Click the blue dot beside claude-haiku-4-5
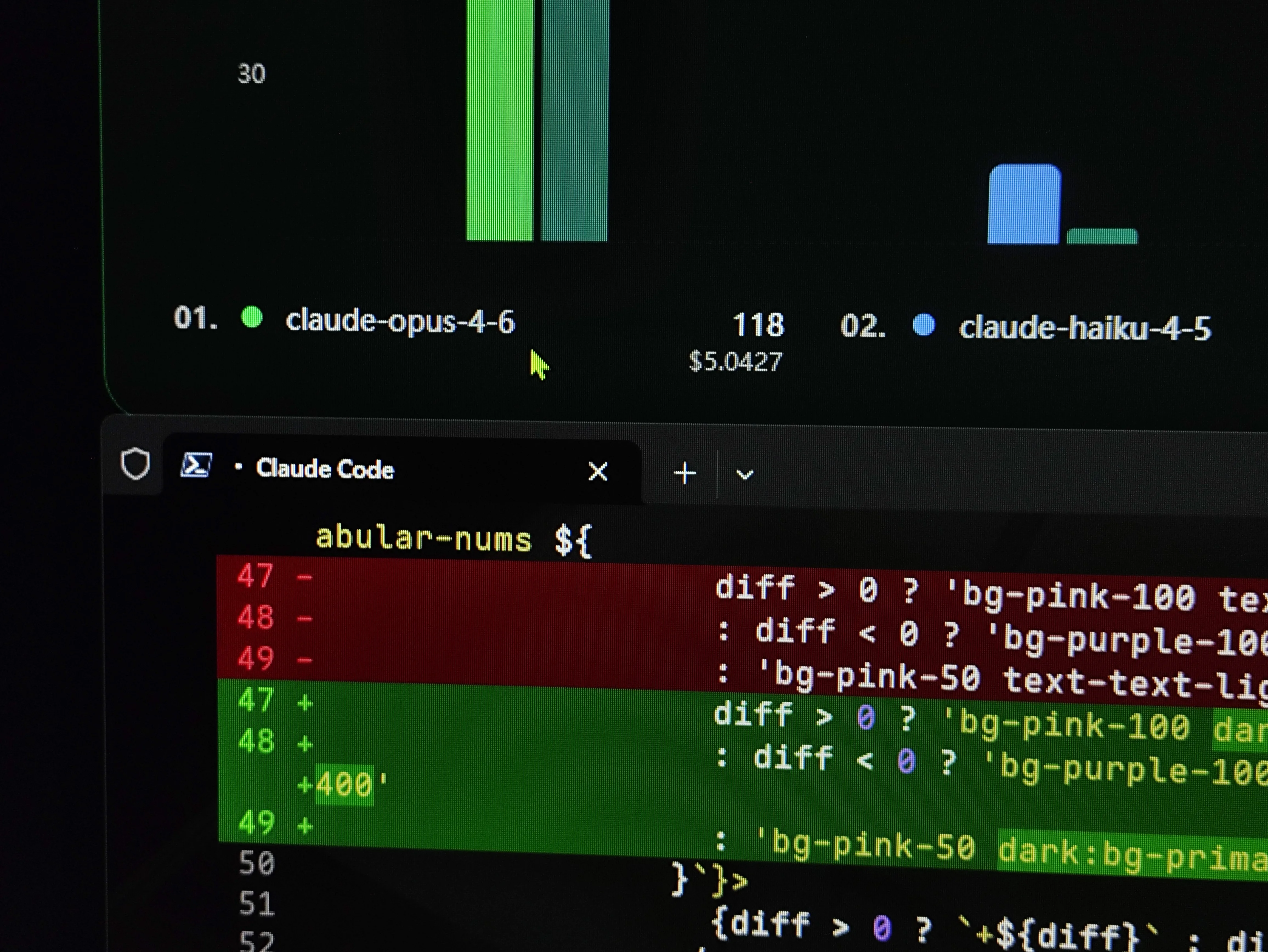This screenshot has width=1268, height=952. 924,325
